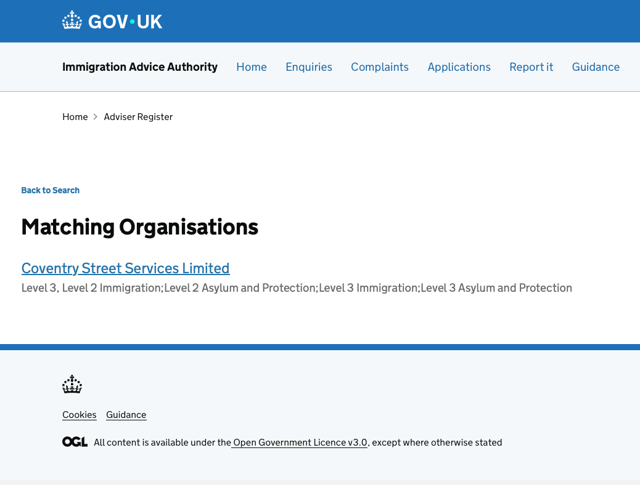640x485 pixels.
Task: Click the Back to Search link
Action: click(x=50, y=190)
